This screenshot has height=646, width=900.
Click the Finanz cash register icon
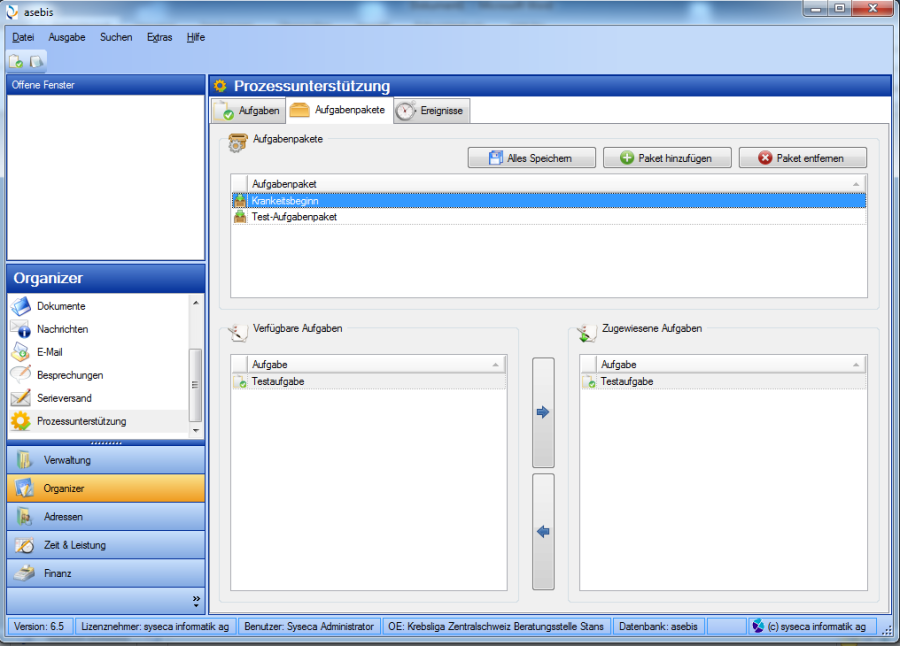24,573
